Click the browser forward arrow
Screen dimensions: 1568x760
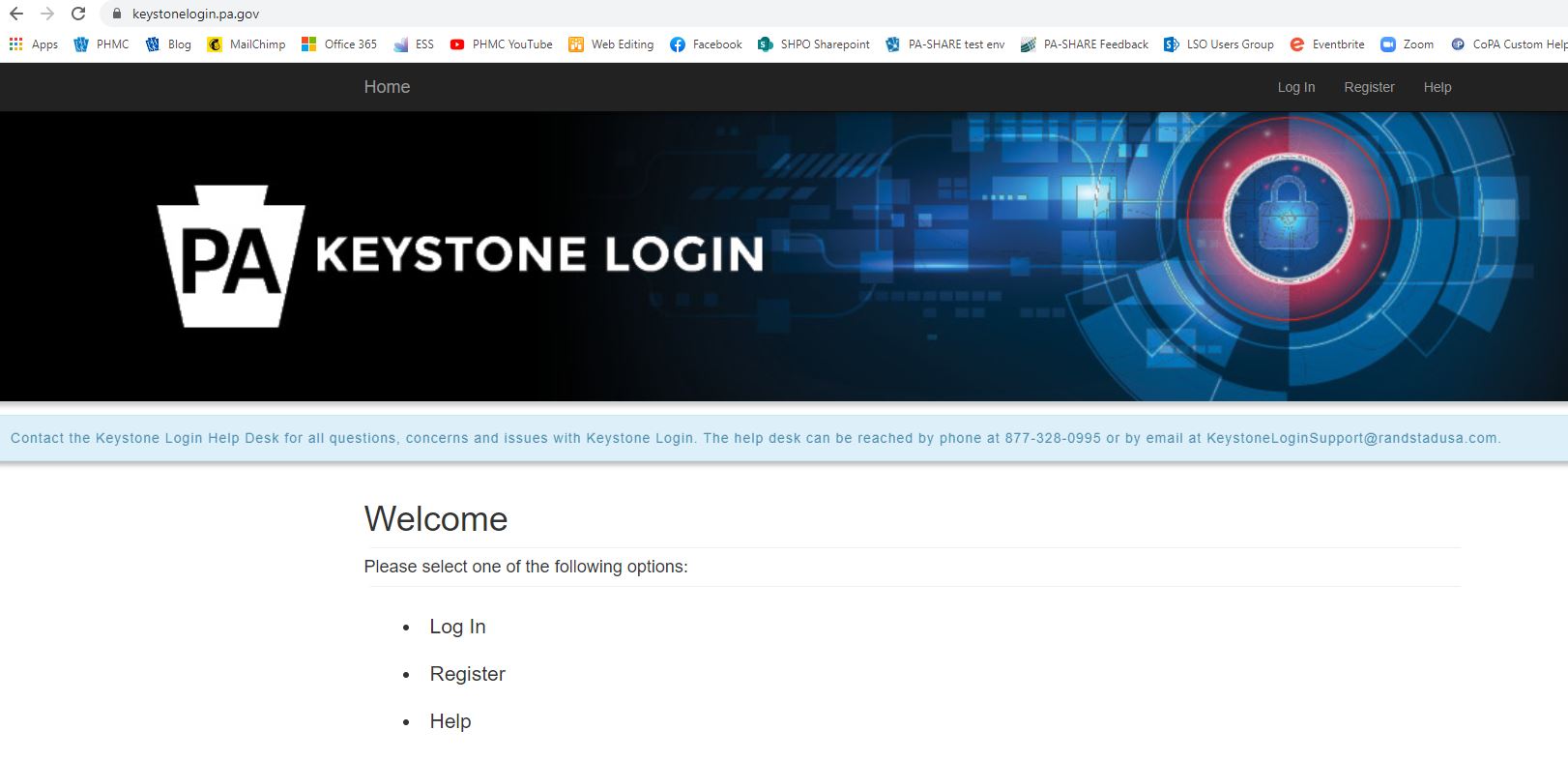46,14
